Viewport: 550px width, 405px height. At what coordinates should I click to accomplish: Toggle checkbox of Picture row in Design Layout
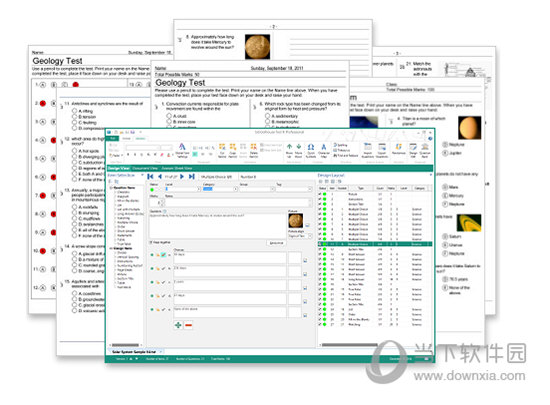coord(320,194)
